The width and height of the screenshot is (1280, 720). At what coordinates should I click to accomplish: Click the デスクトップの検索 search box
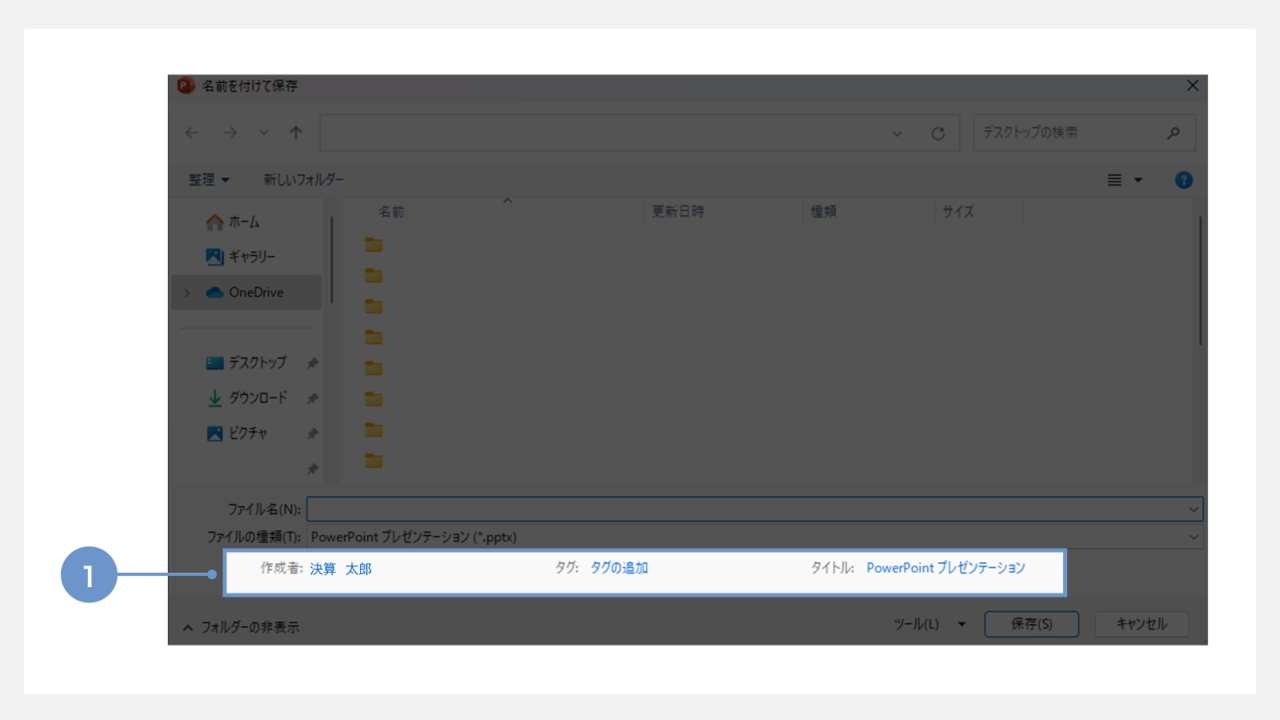[x=1084, y=132]
